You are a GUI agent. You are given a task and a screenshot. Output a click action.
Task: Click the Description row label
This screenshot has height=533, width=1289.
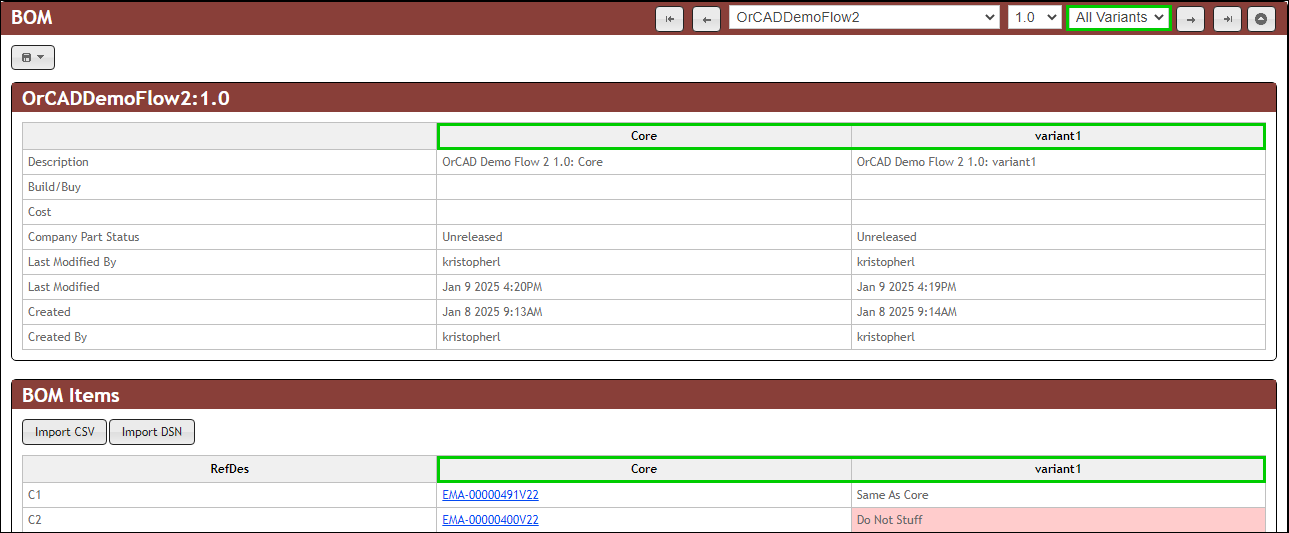[58, 162]
